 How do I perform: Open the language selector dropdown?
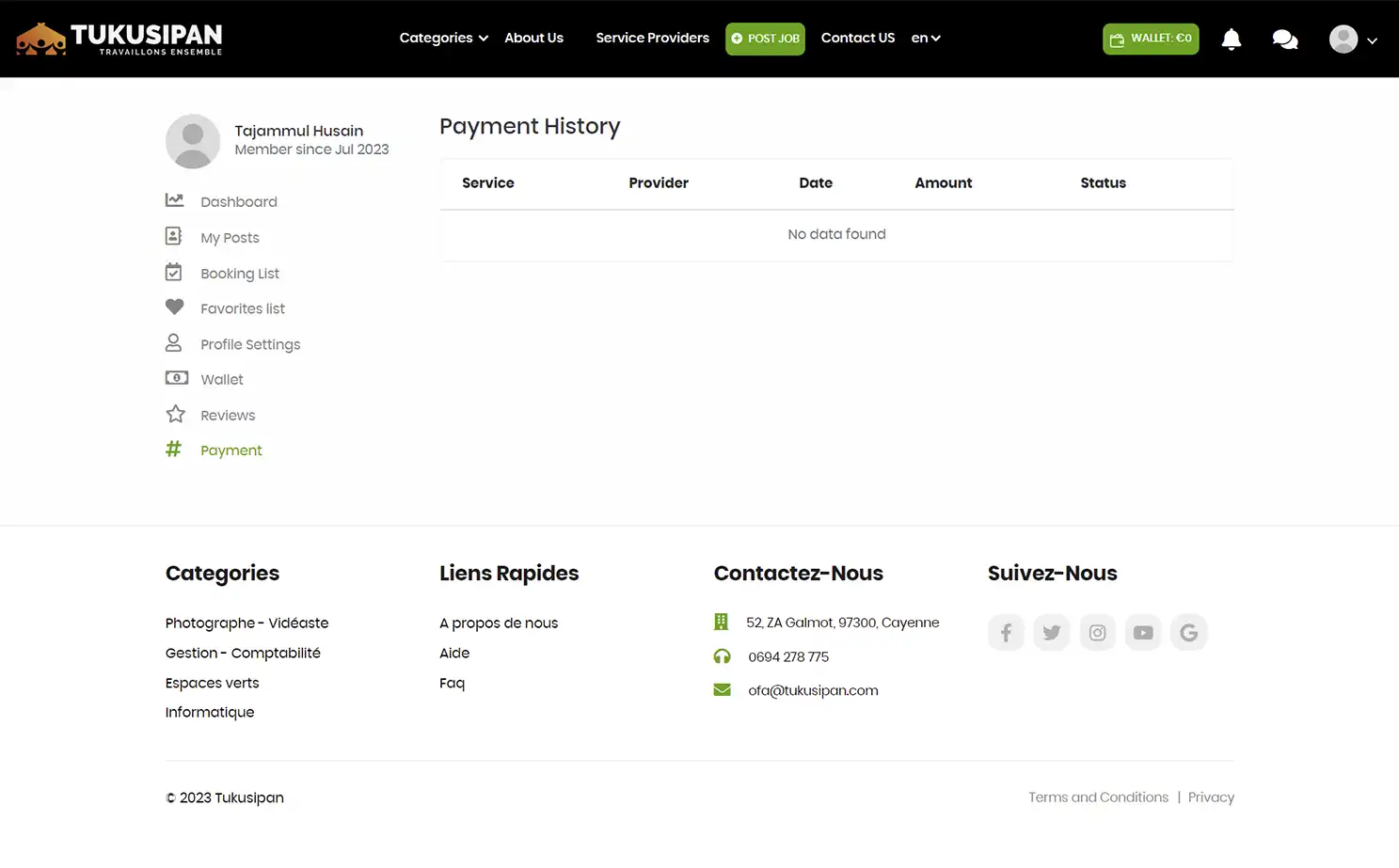[x=925, y=38]
